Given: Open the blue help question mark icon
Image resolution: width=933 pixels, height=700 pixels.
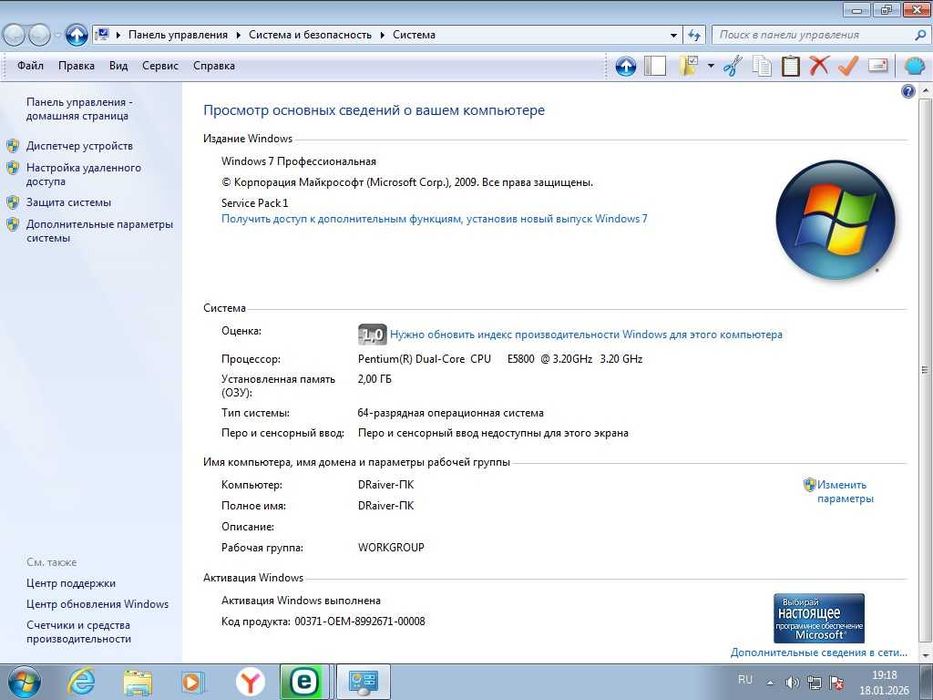Looking at the screenshot, I should pos(908,92).
